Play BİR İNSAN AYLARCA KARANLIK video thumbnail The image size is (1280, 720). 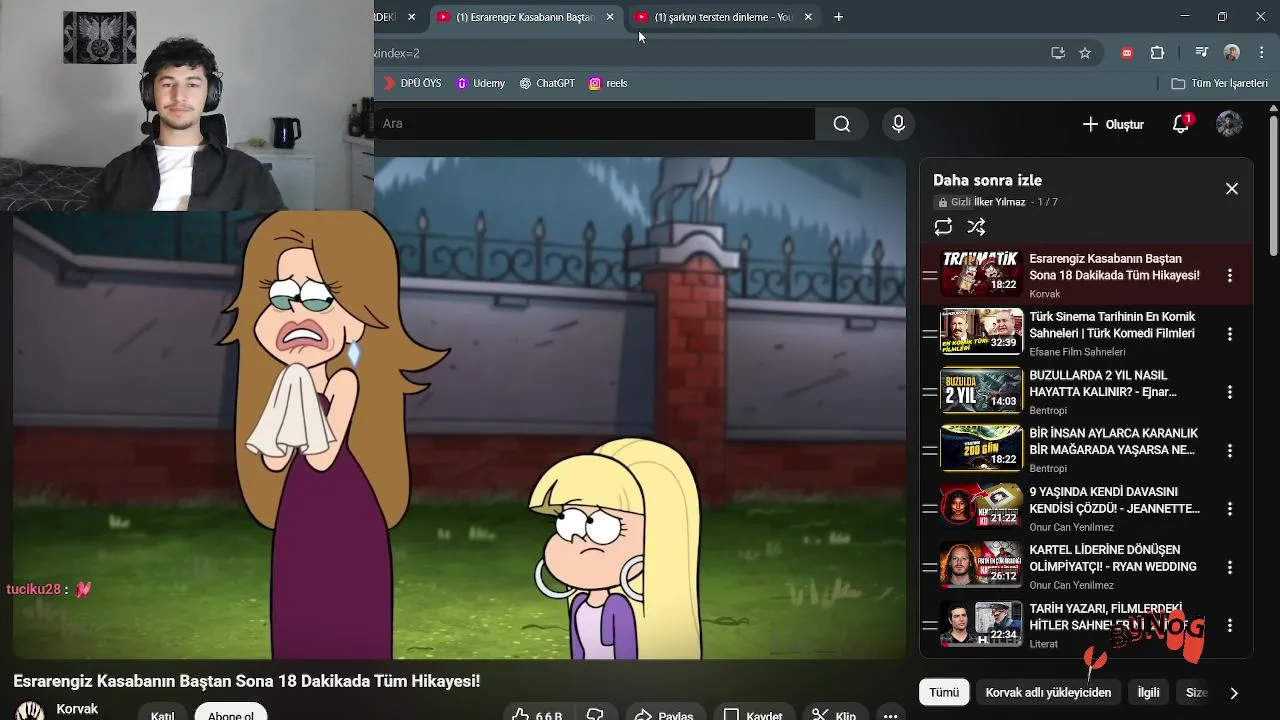pos(981,448)
